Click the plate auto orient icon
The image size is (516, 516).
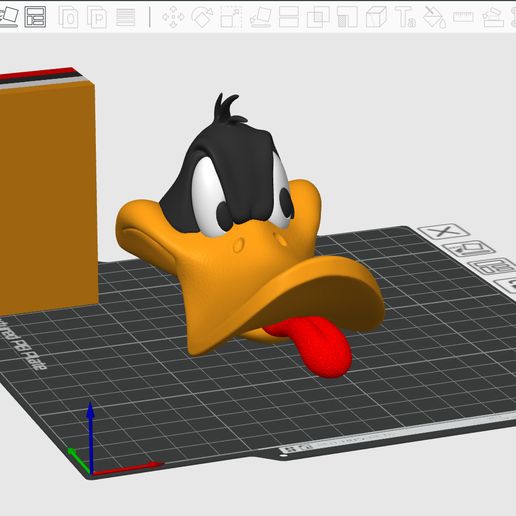pyautogui.click(x=468, y=248)
